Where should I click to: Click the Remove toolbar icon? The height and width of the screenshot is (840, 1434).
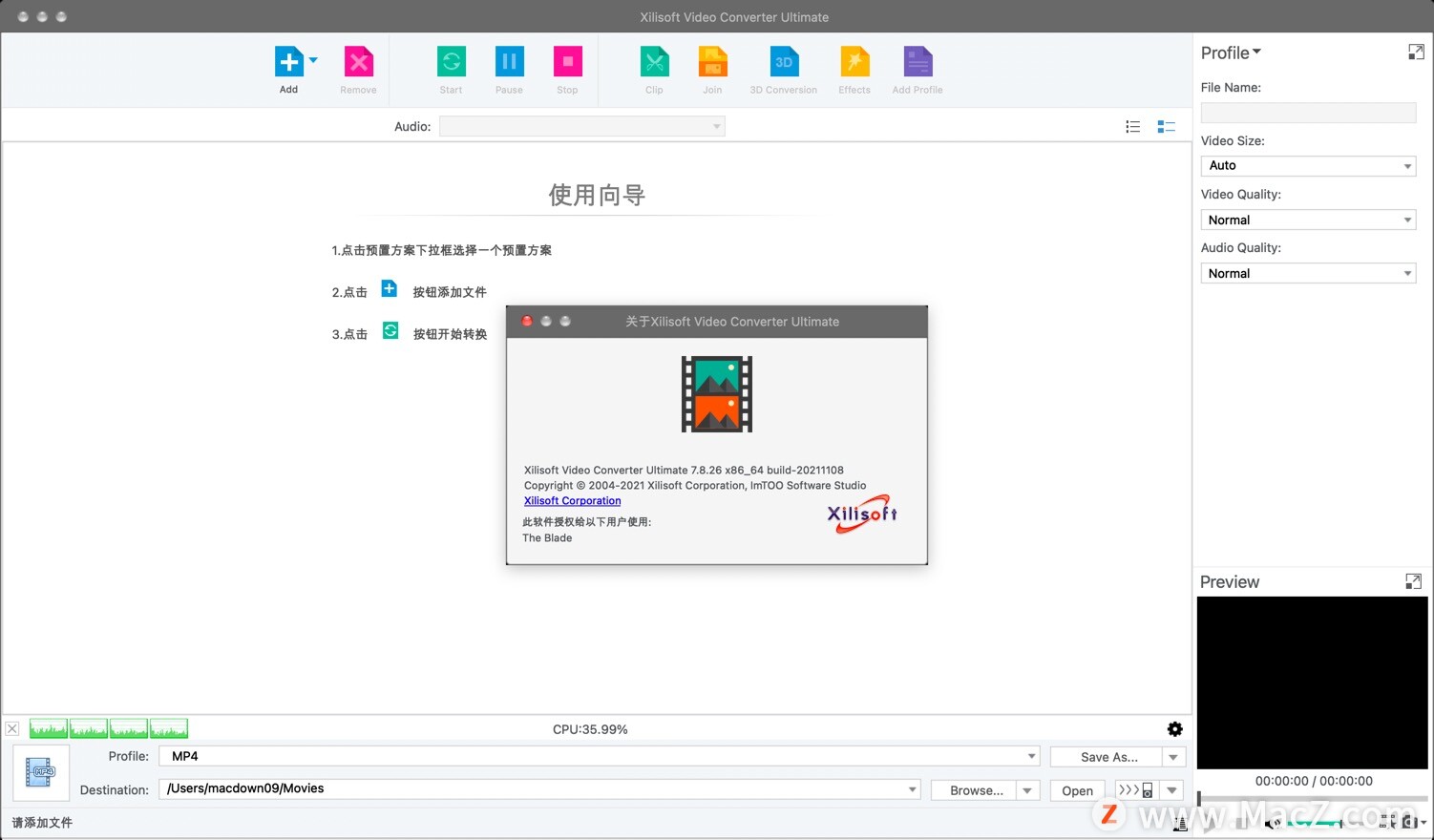pos(358,62)
